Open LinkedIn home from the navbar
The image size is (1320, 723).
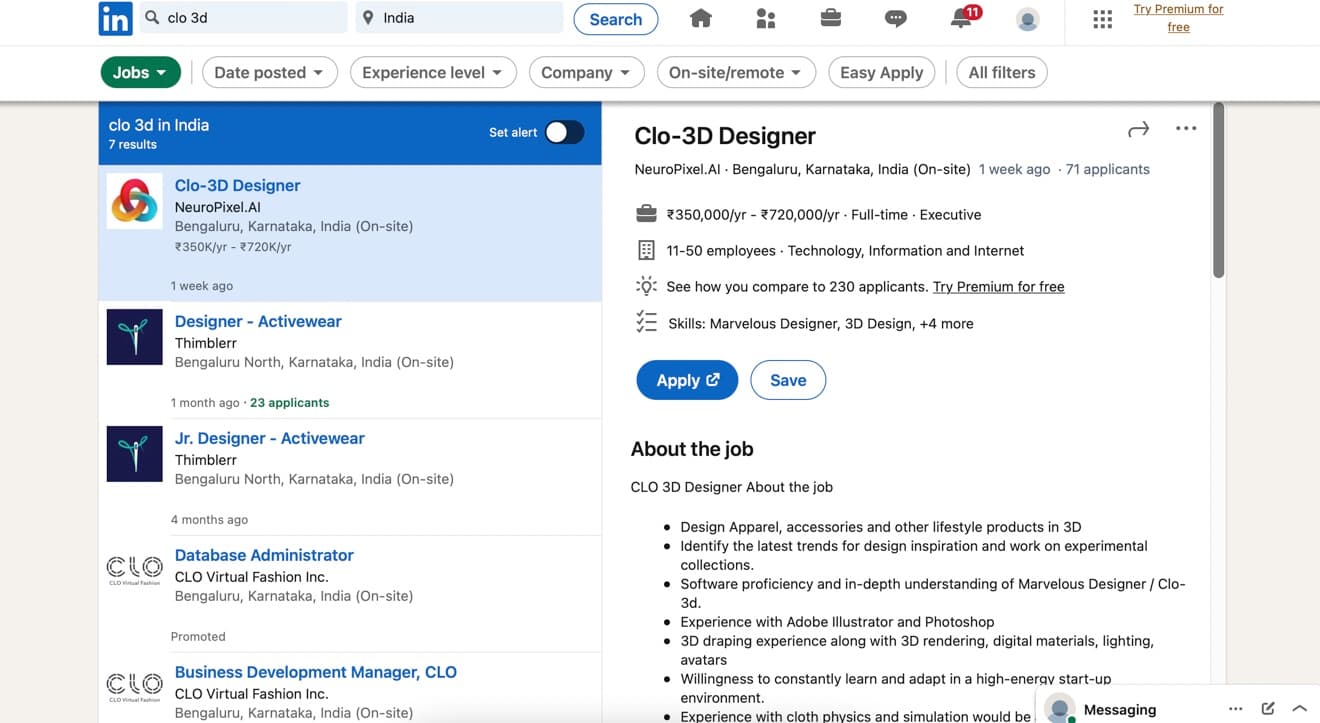[700, 17]
